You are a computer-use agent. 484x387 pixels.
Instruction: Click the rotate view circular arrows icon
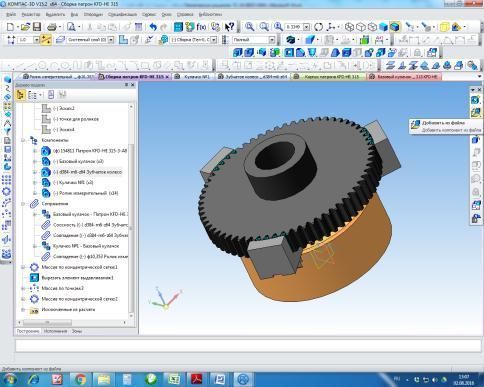coord(319,27)
